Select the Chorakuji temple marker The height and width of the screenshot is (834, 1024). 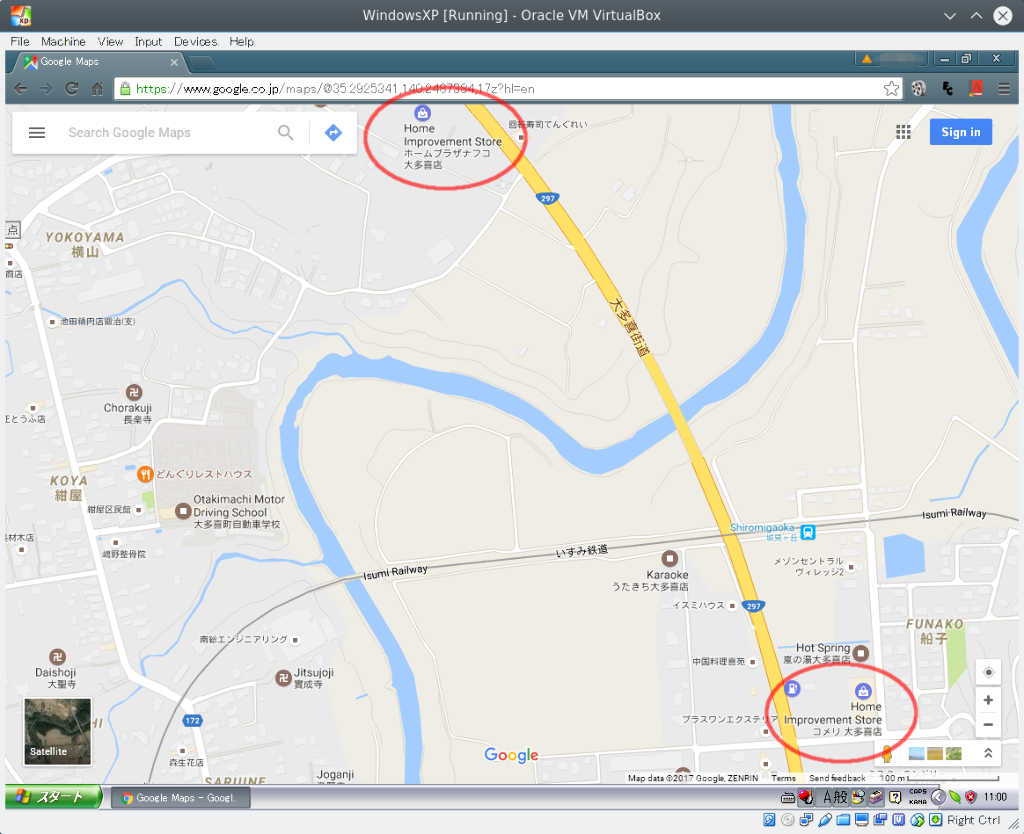point(134,392)
